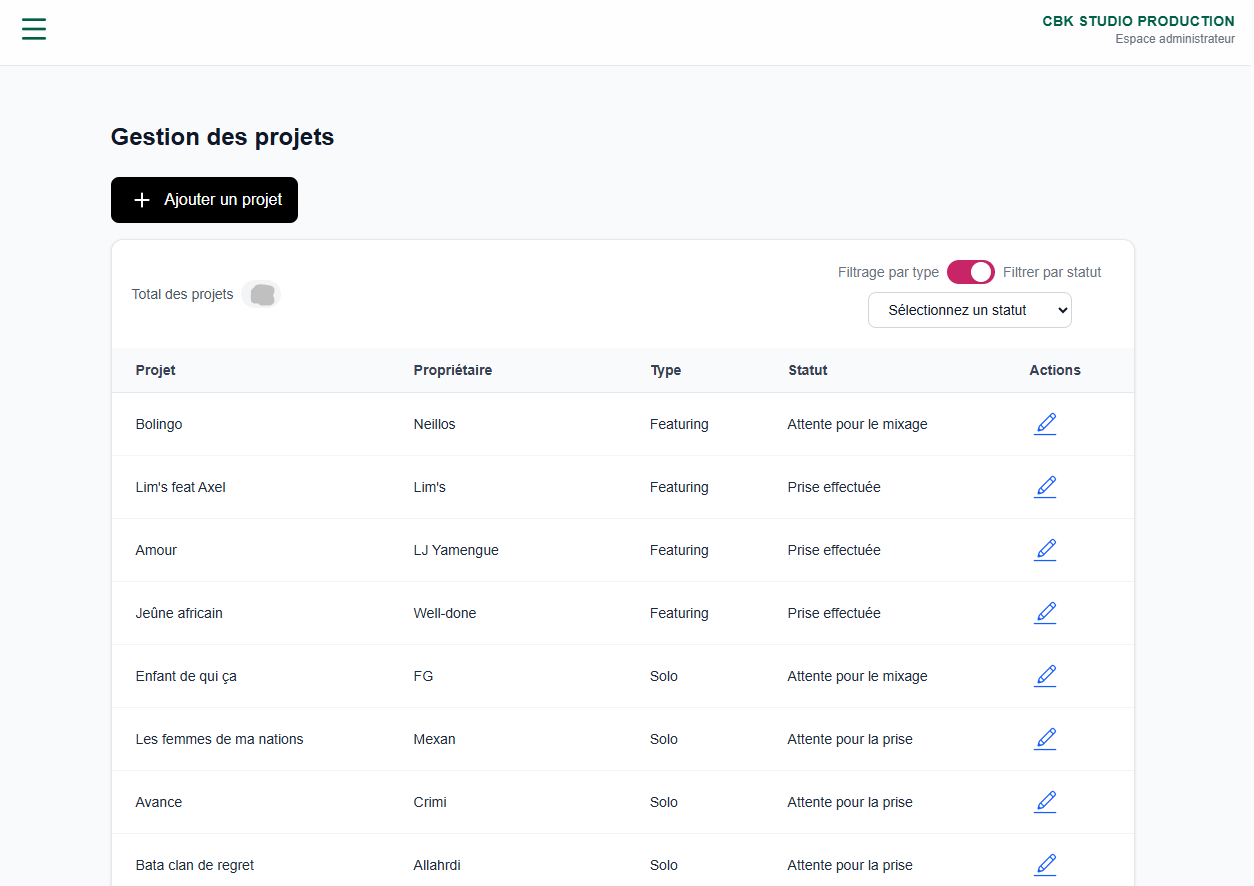Toggle the filter type/status switch

click(x=971, y=272)
